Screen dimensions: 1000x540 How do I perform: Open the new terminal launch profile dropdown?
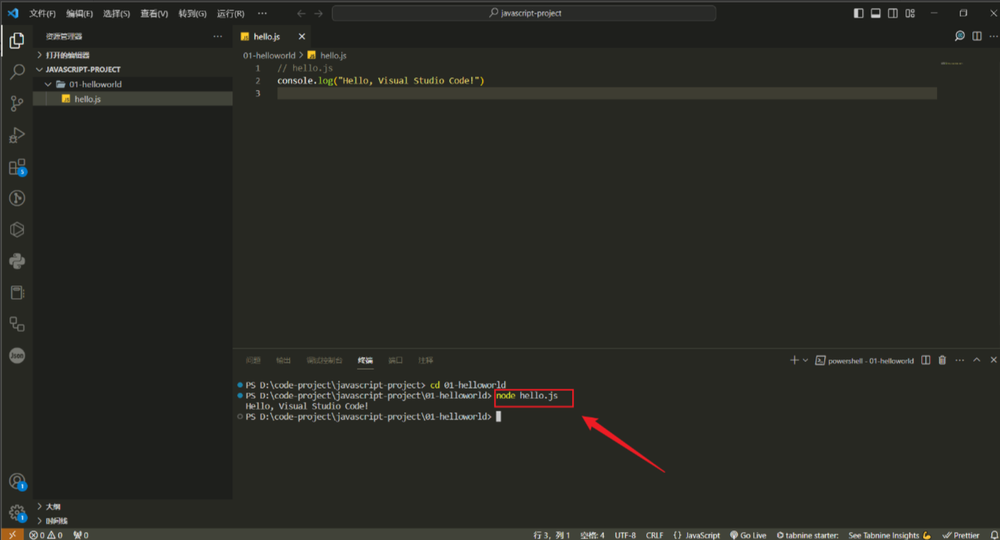805,360
